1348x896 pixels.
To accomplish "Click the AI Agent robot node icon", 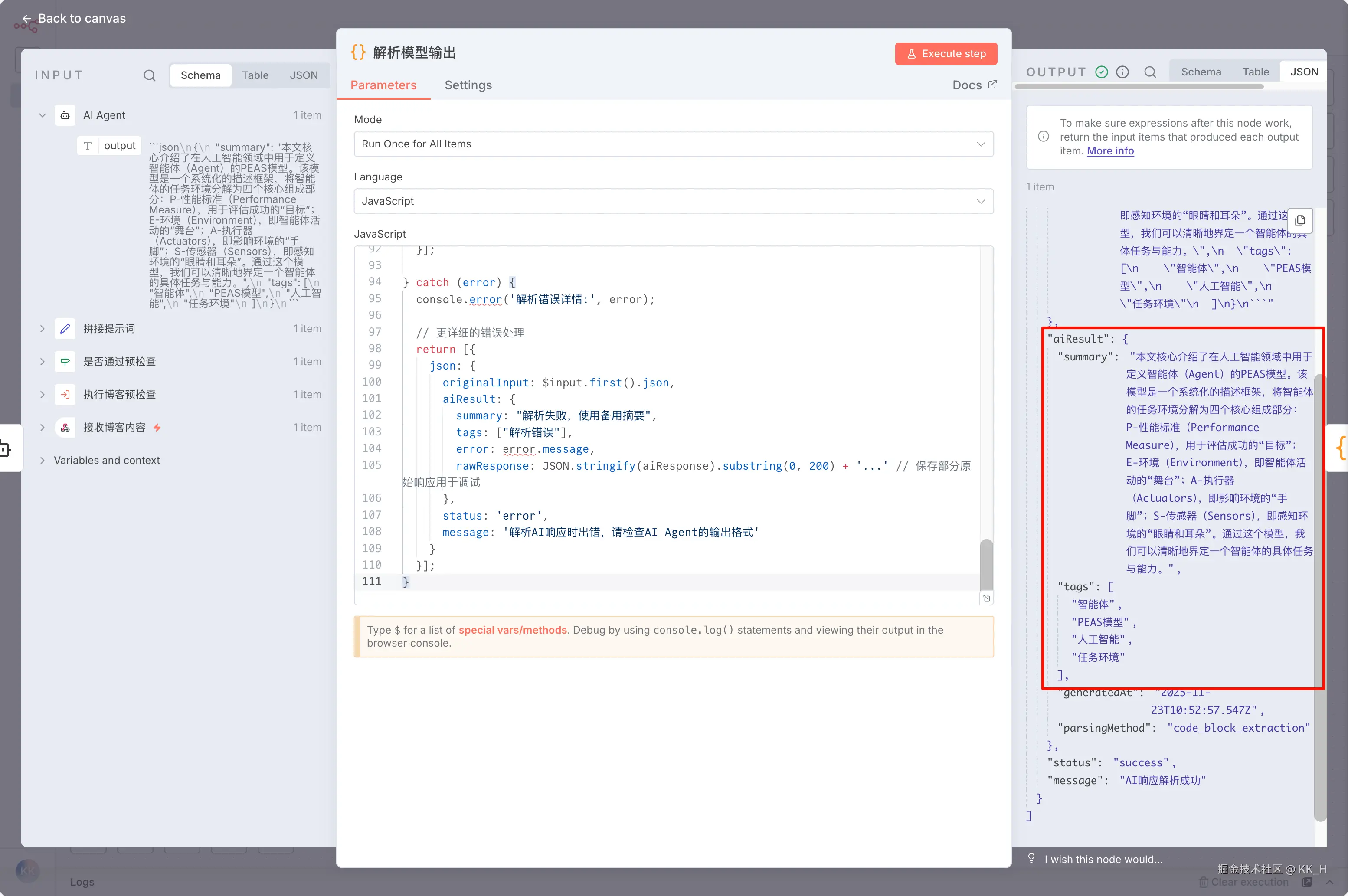I will click(x=65, y=115).
